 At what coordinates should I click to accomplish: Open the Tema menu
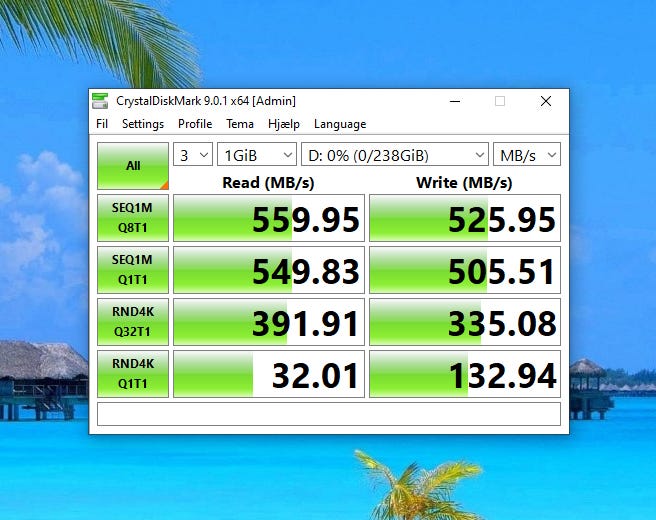(x=240, y=124)
